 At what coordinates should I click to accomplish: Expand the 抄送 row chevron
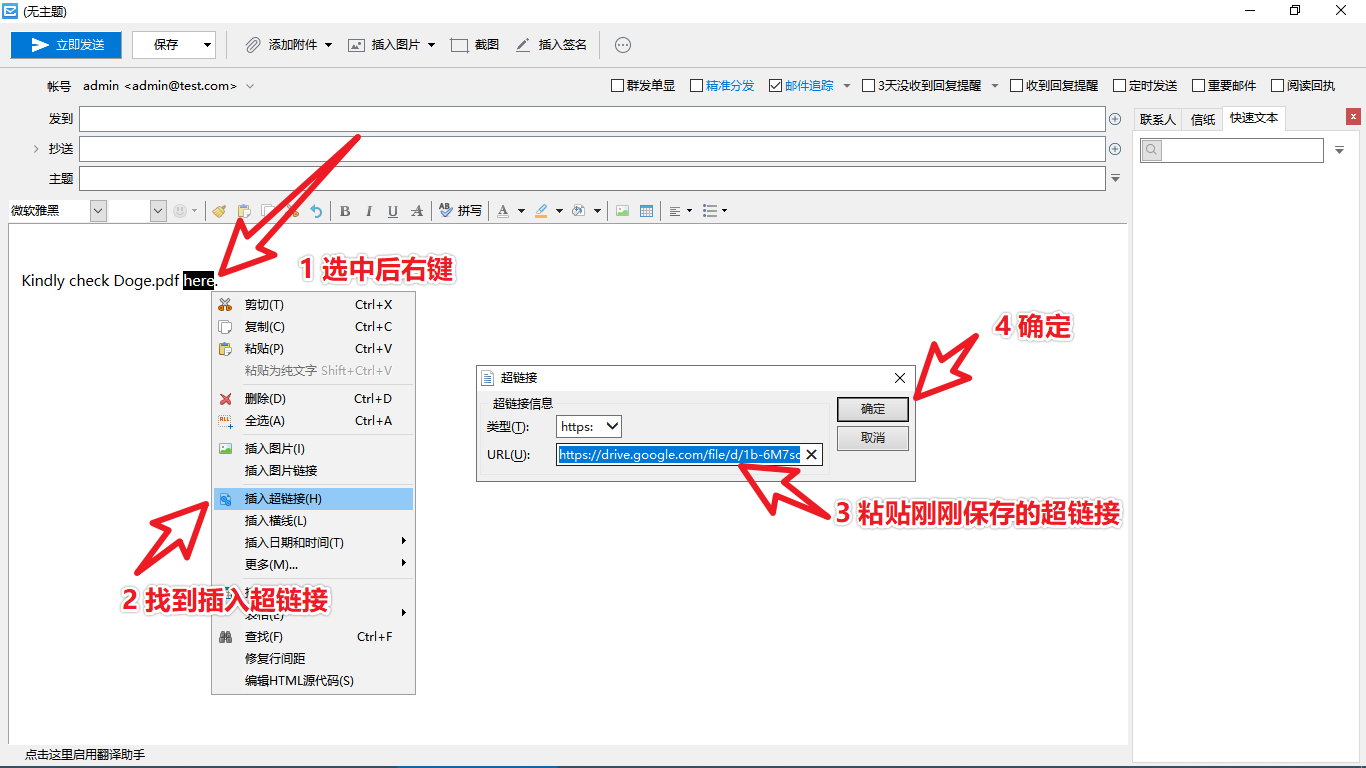[36, 149]
